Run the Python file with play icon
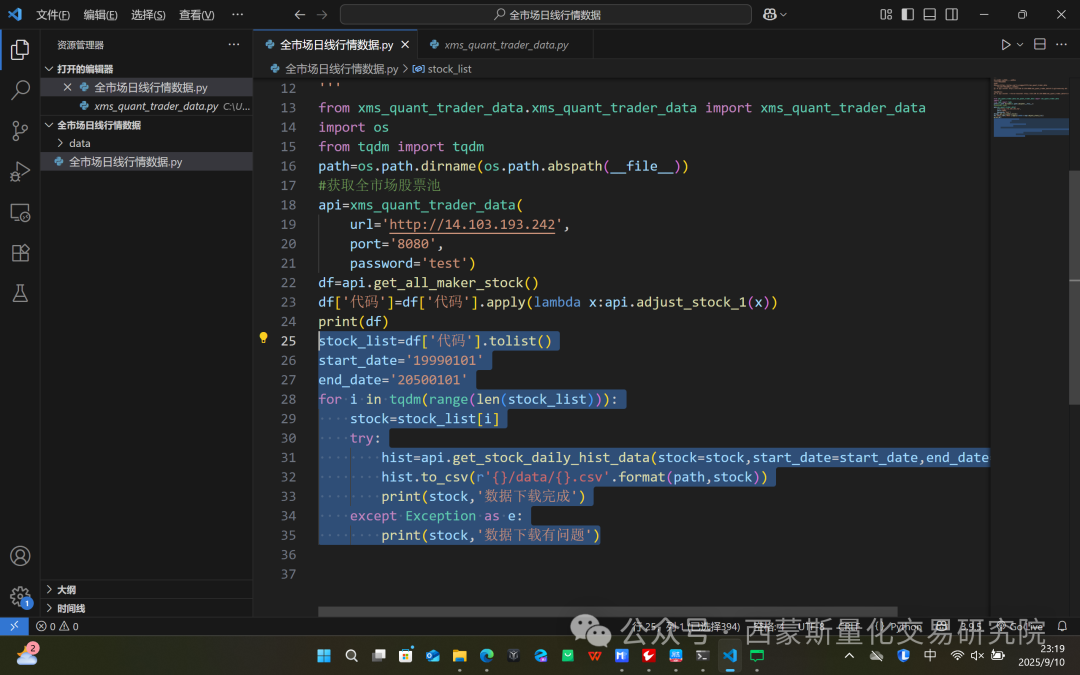Viewport: 1080px width, 675px height. coord(1006,45)
